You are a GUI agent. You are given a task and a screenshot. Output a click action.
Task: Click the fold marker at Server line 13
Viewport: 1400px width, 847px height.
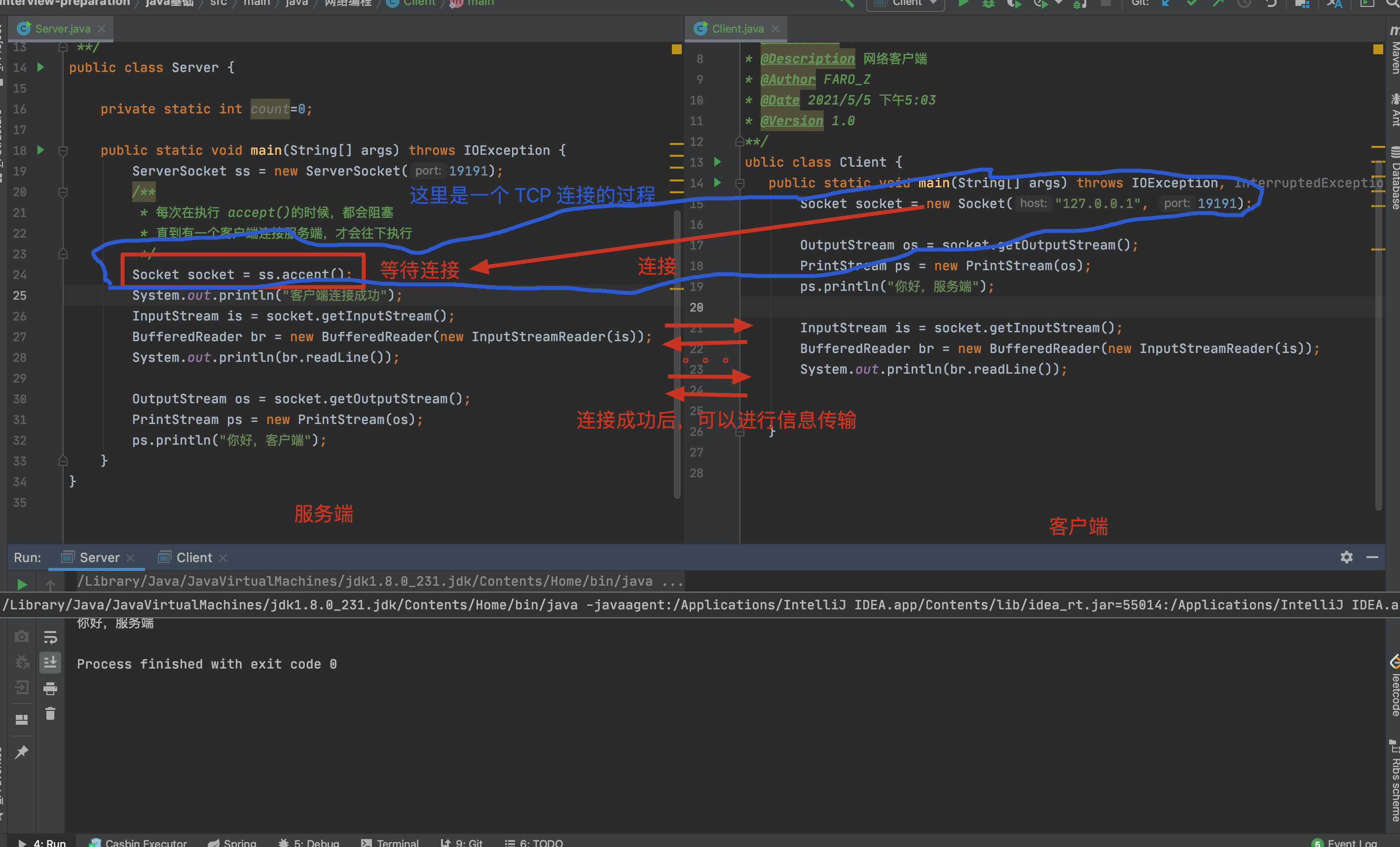63,47
